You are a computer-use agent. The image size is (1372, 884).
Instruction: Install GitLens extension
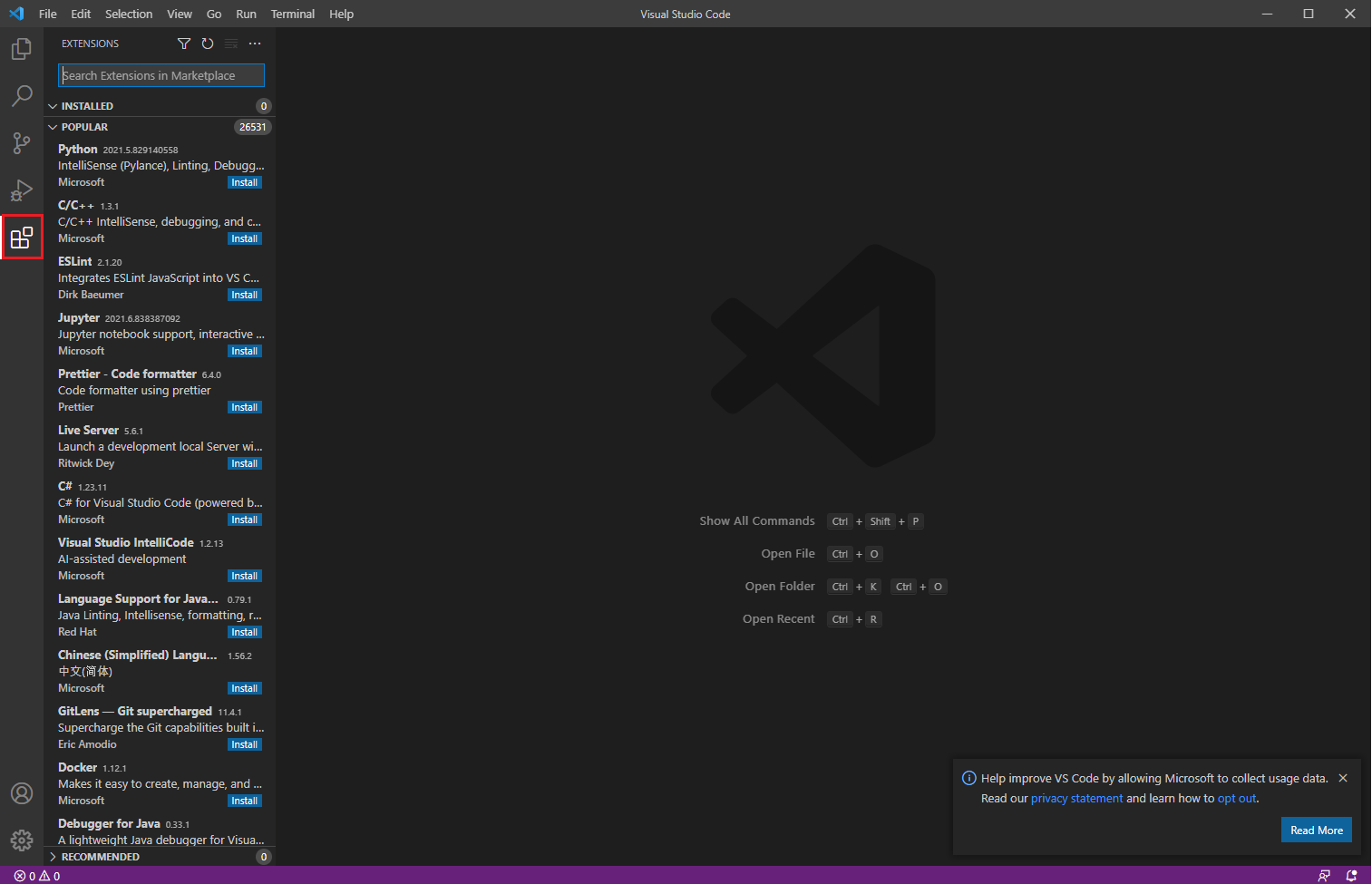click(245, 744)
